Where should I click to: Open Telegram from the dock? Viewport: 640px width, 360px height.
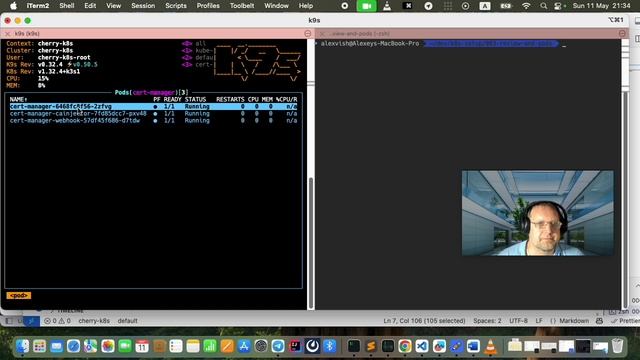pos(278,346)
